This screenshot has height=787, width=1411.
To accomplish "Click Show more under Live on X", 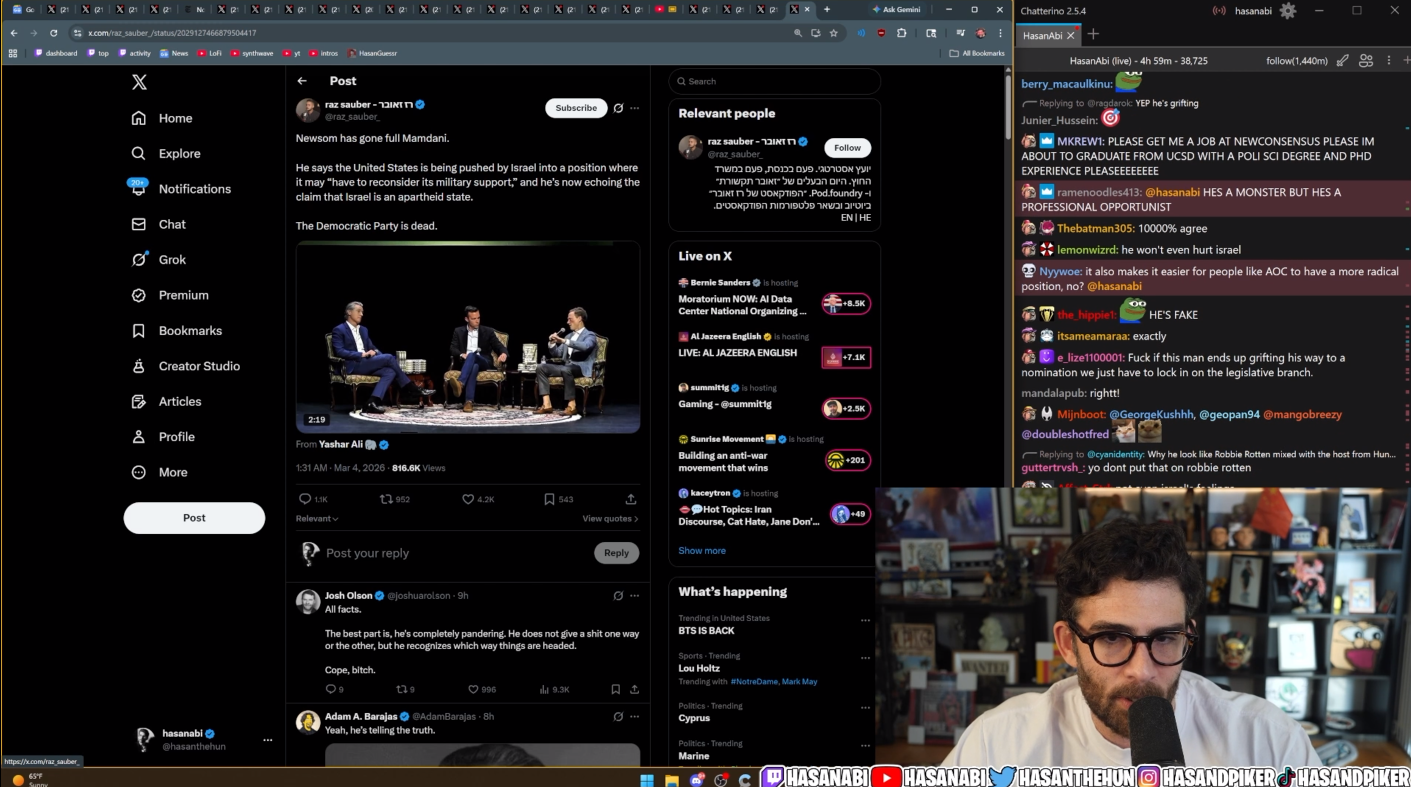I will pos(702,551).
